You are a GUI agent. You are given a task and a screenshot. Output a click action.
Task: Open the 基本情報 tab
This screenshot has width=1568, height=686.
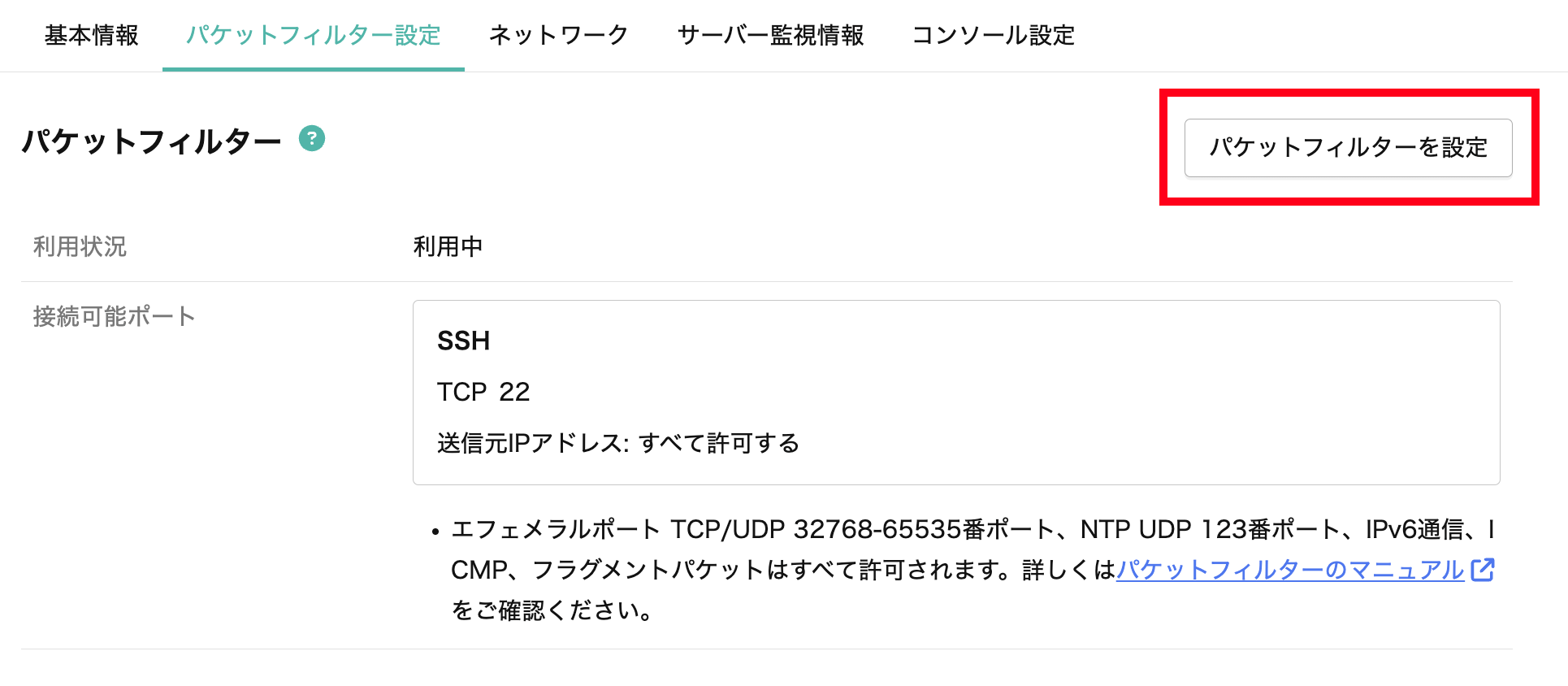(92, 36)
